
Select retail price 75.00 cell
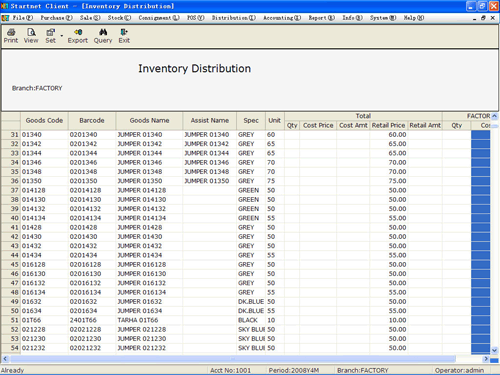point(388,181)
